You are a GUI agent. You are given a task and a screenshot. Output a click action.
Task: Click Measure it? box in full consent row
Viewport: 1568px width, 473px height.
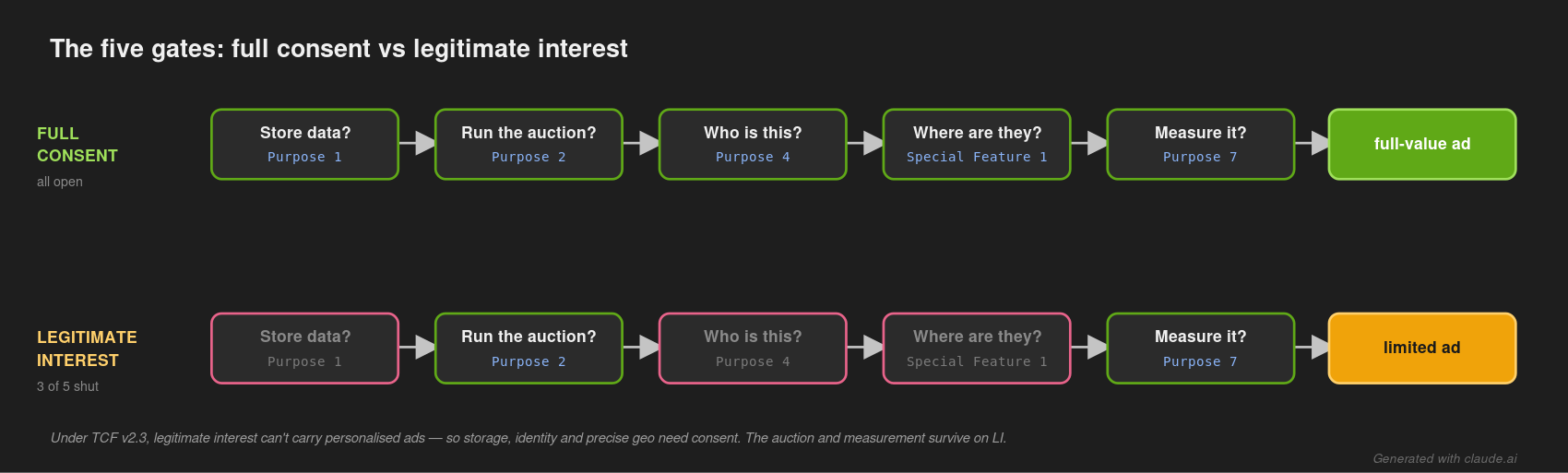[x=1201, y=144]
